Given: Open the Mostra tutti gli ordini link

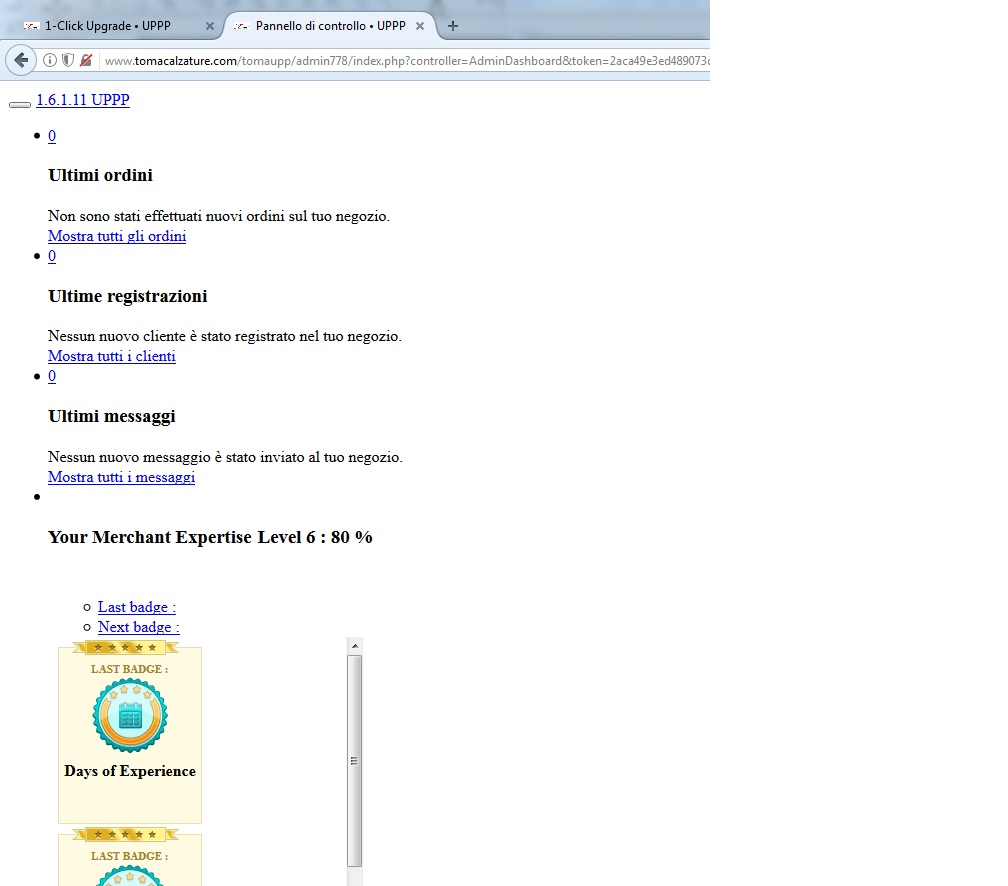Looking at the screenshot, I should 117,236.
